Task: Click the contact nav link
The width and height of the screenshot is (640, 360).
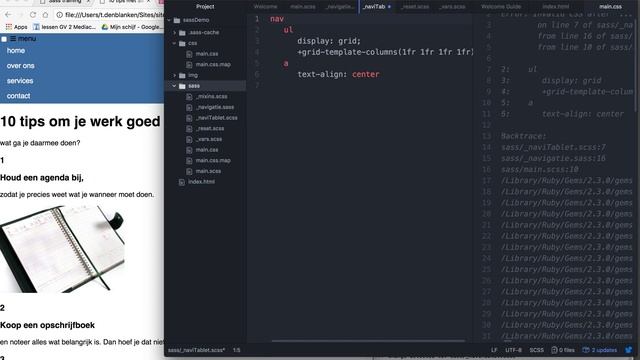Action: [18, 96]
